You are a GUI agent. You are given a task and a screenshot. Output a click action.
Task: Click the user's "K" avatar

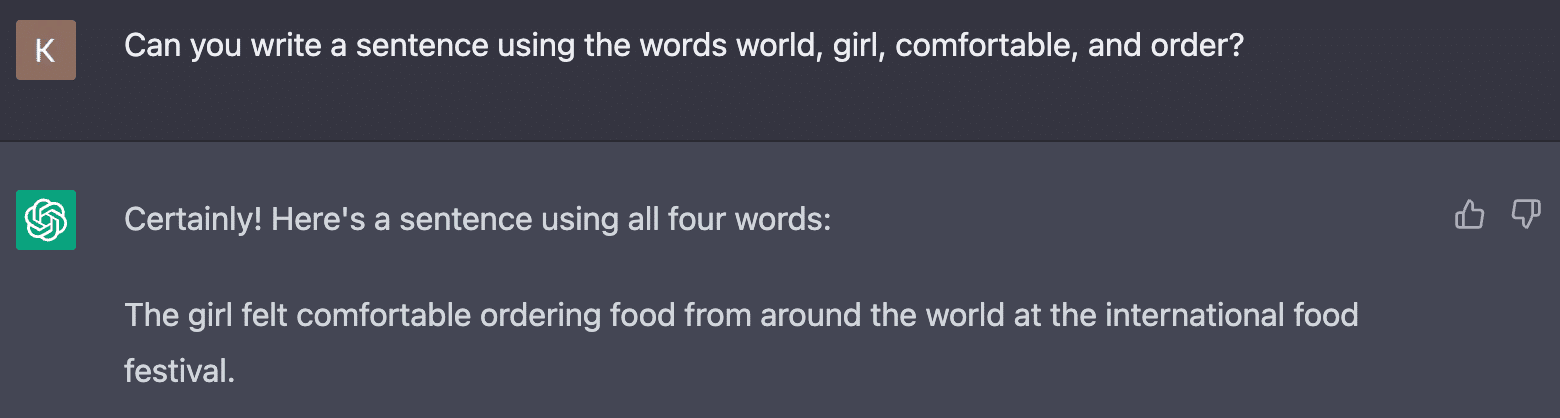[46, 50]
